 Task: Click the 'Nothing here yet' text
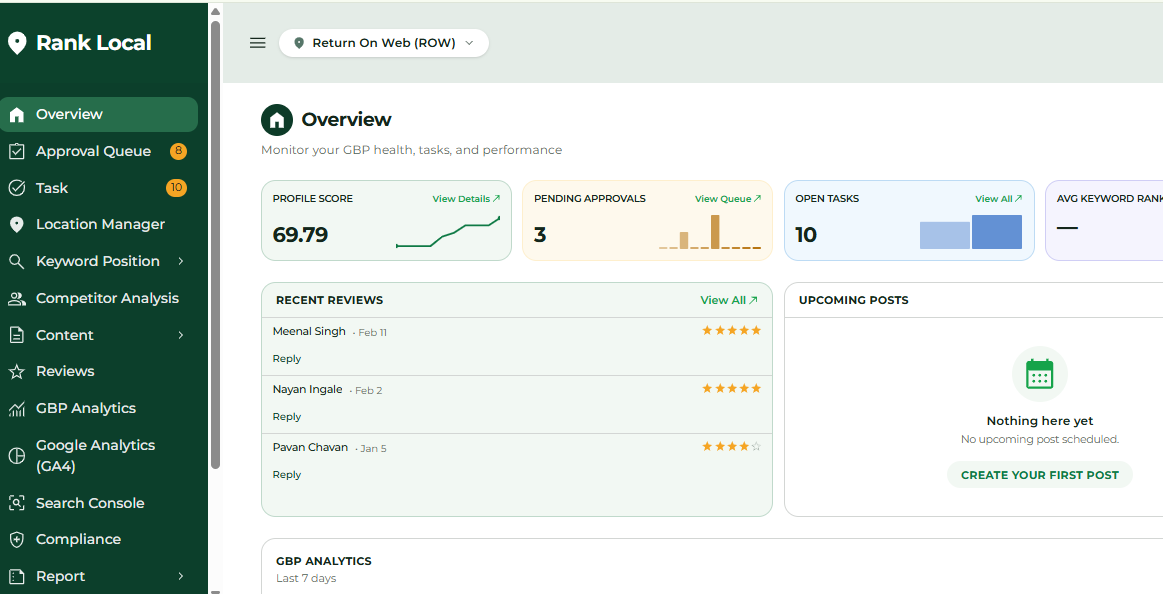1040,421
